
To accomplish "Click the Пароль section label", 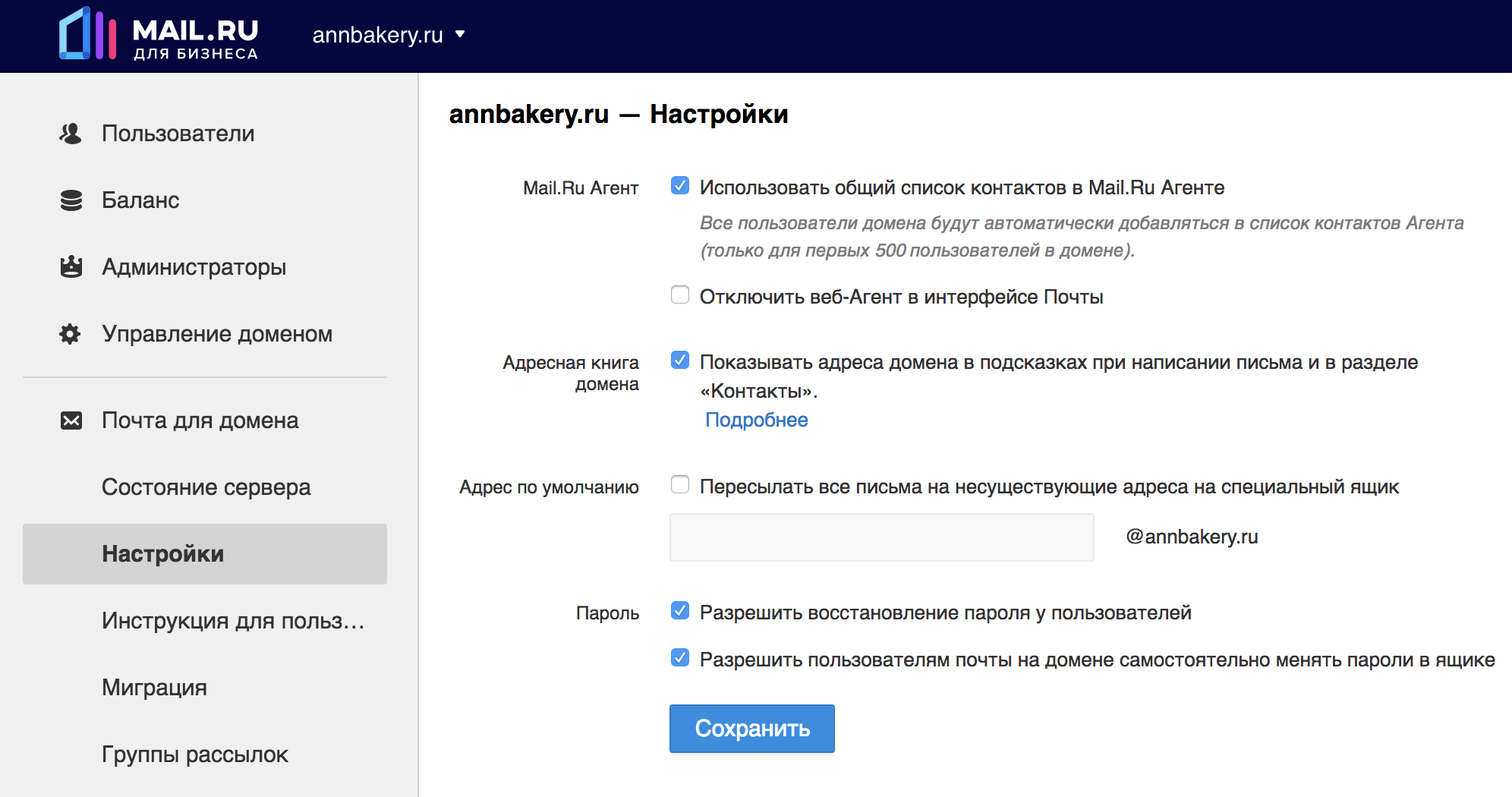I will [x=607, y=613].
